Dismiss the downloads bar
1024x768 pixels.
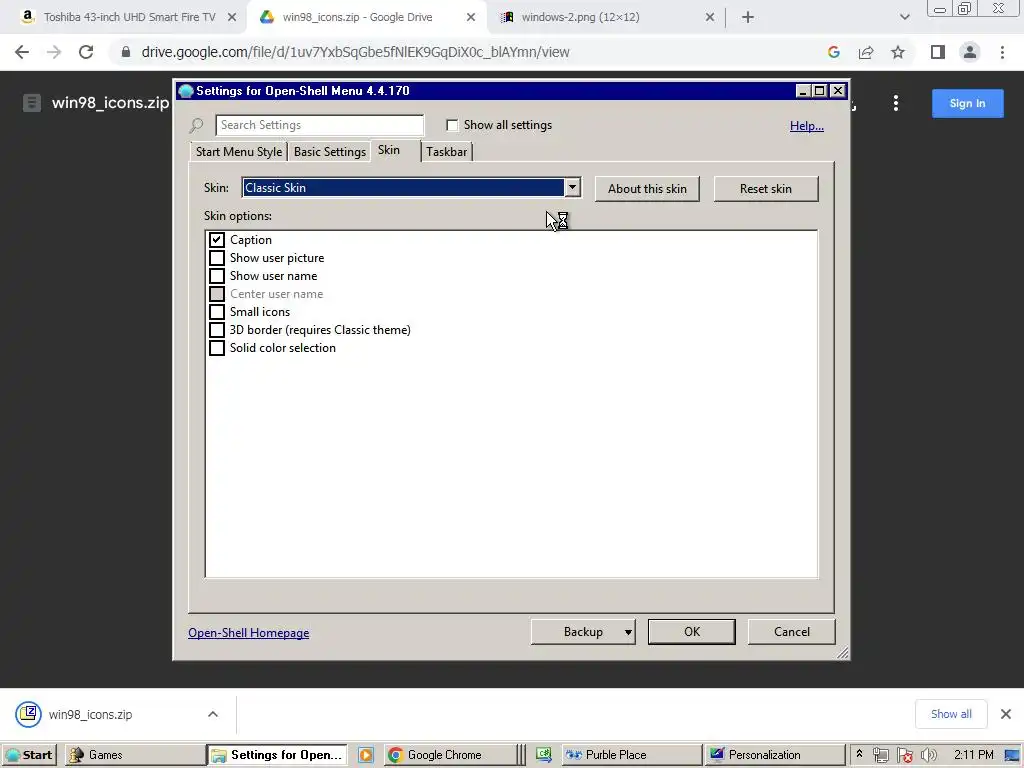[x=1006, y=714]
